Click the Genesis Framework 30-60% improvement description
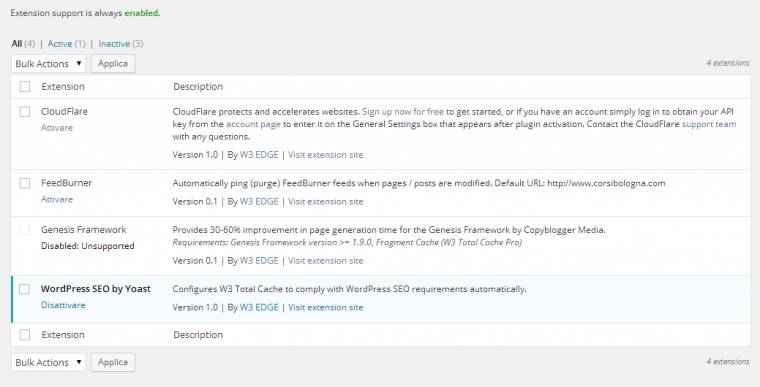Screen dimensions: 760x387 (389, 230)
